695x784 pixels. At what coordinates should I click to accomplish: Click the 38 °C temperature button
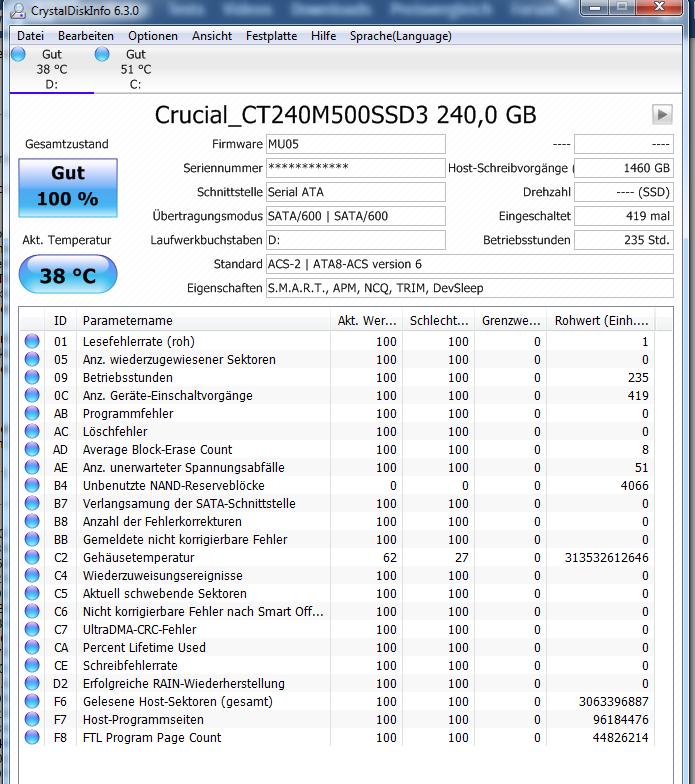coord(68,274)
